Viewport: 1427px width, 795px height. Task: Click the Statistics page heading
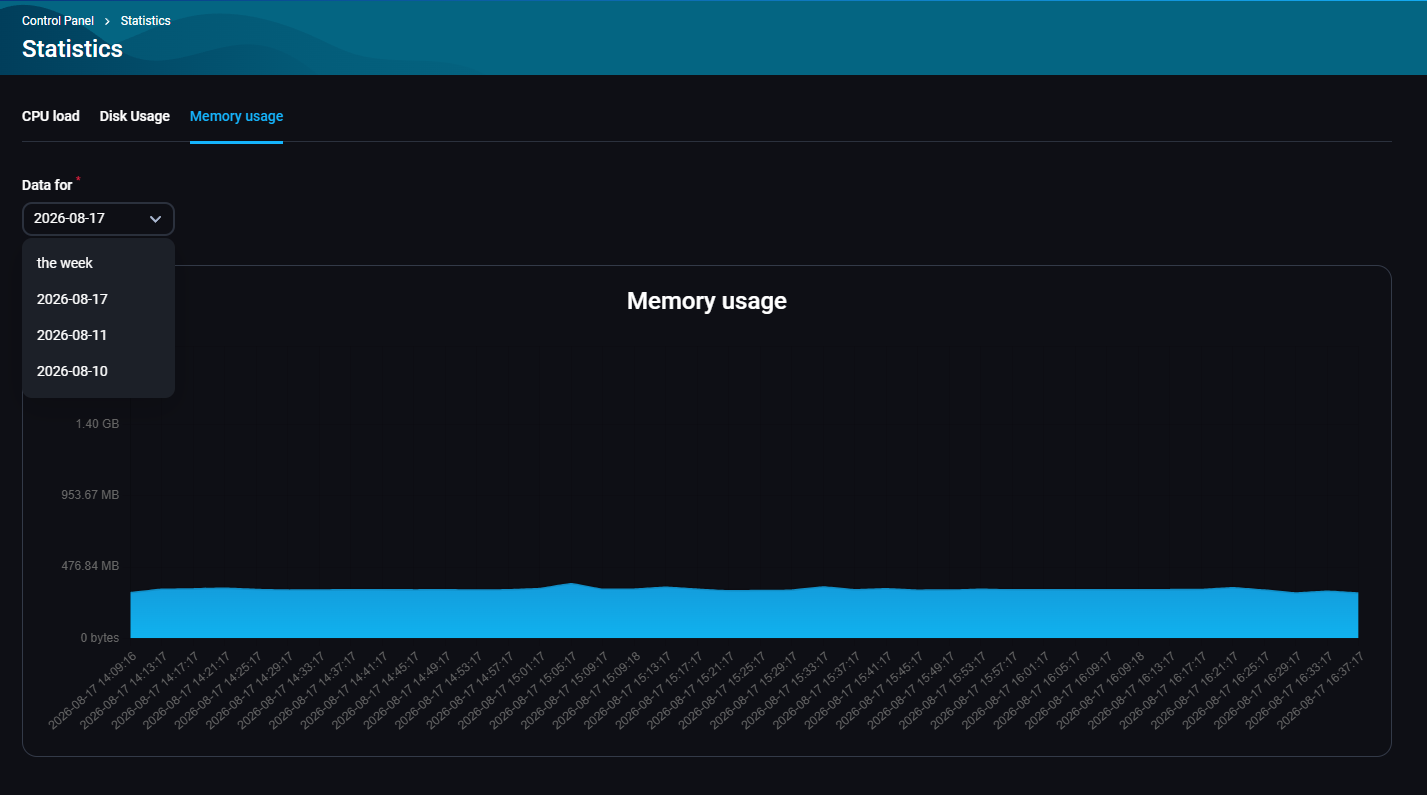[x=72, y=49]
